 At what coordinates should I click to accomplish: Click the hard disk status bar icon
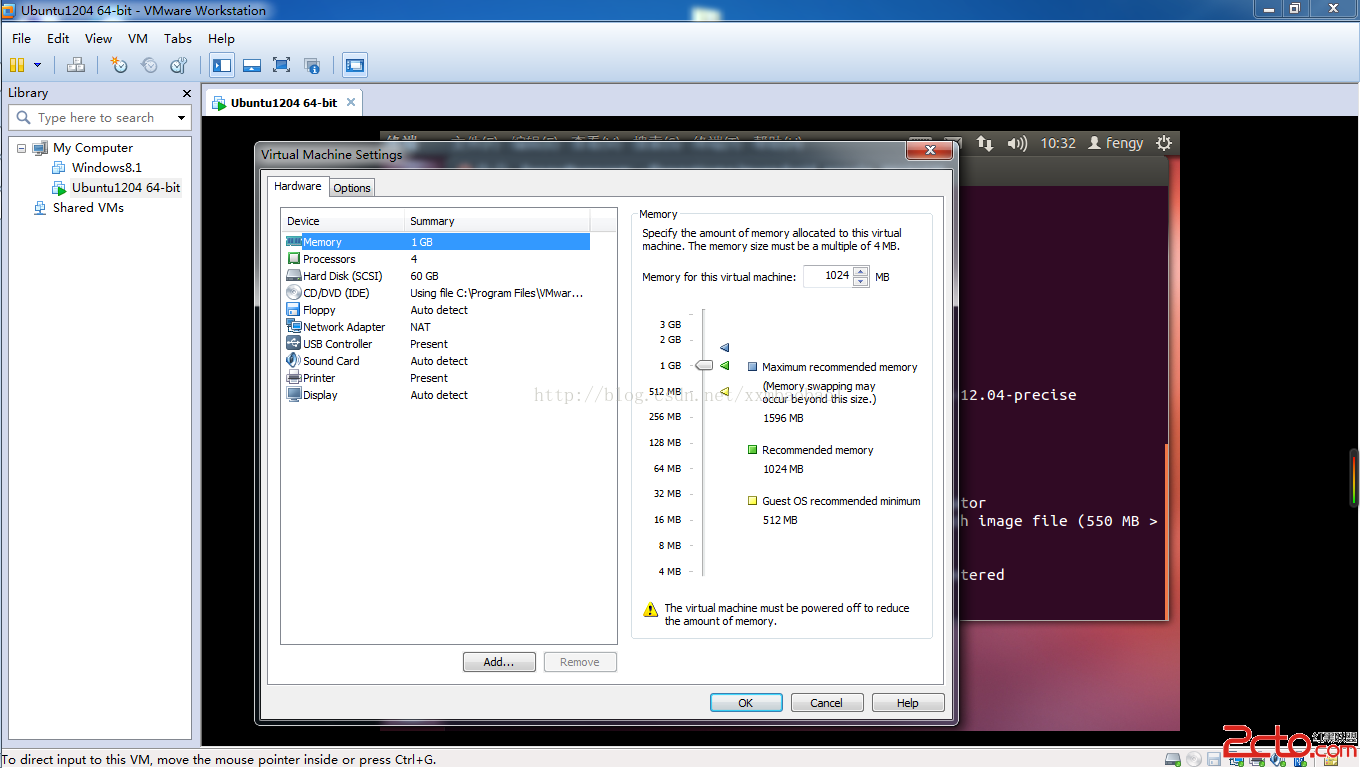pyautogui.click(x=1173, y=759)
